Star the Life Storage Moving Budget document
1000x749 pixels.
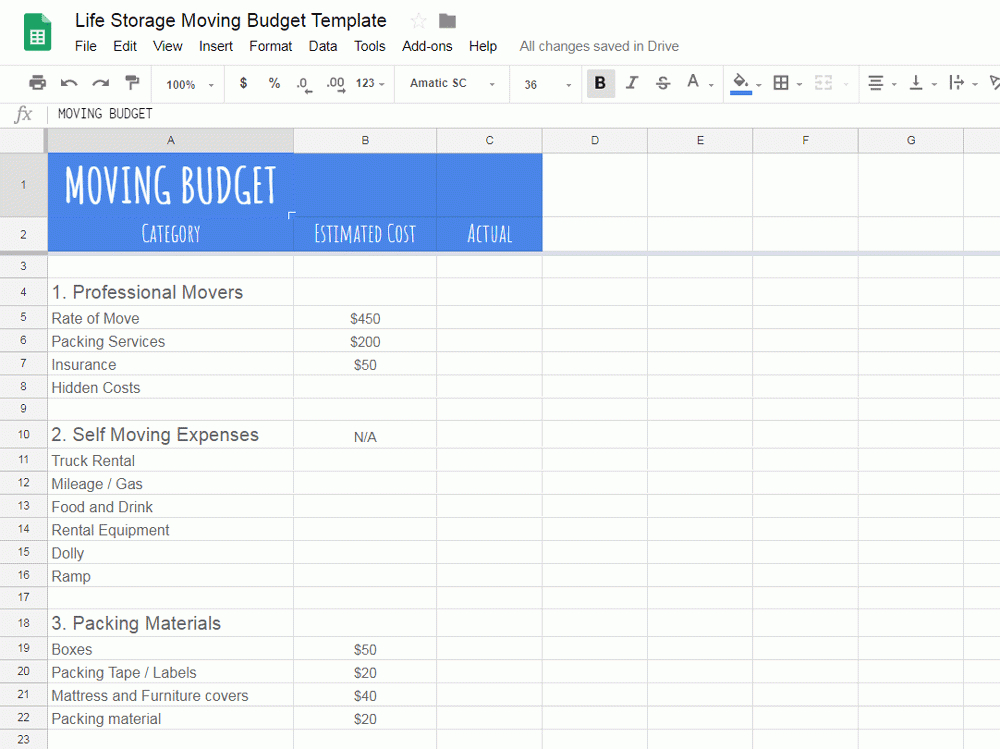point(418,21)
